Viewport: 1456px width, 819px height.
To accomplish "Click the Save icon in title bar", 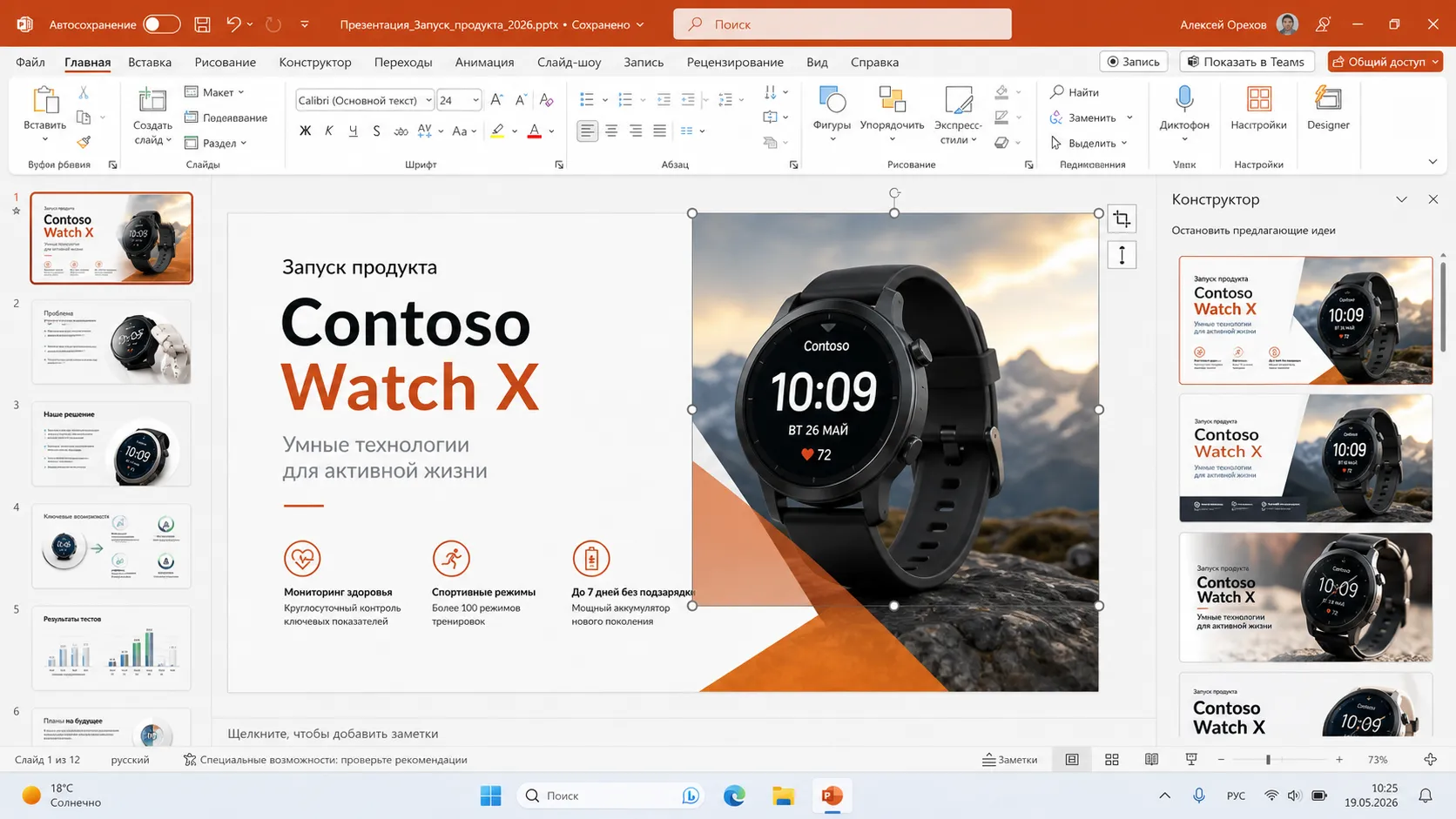I will 202,24.
